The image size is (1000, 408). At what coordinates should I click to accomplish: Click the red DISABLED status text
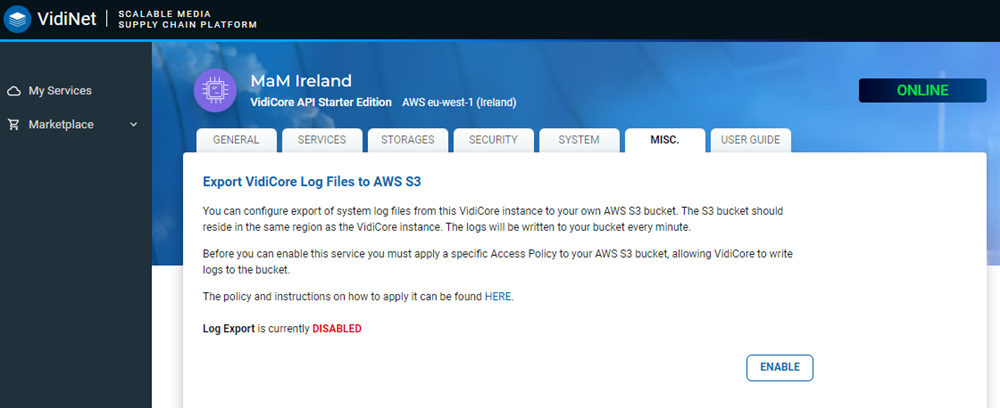pyautogui.click(x=336, y=328)
